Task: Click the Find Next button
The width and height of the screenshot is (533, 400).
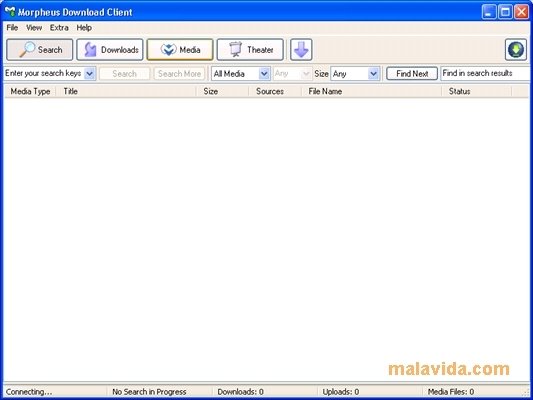Action: point(412,73)
